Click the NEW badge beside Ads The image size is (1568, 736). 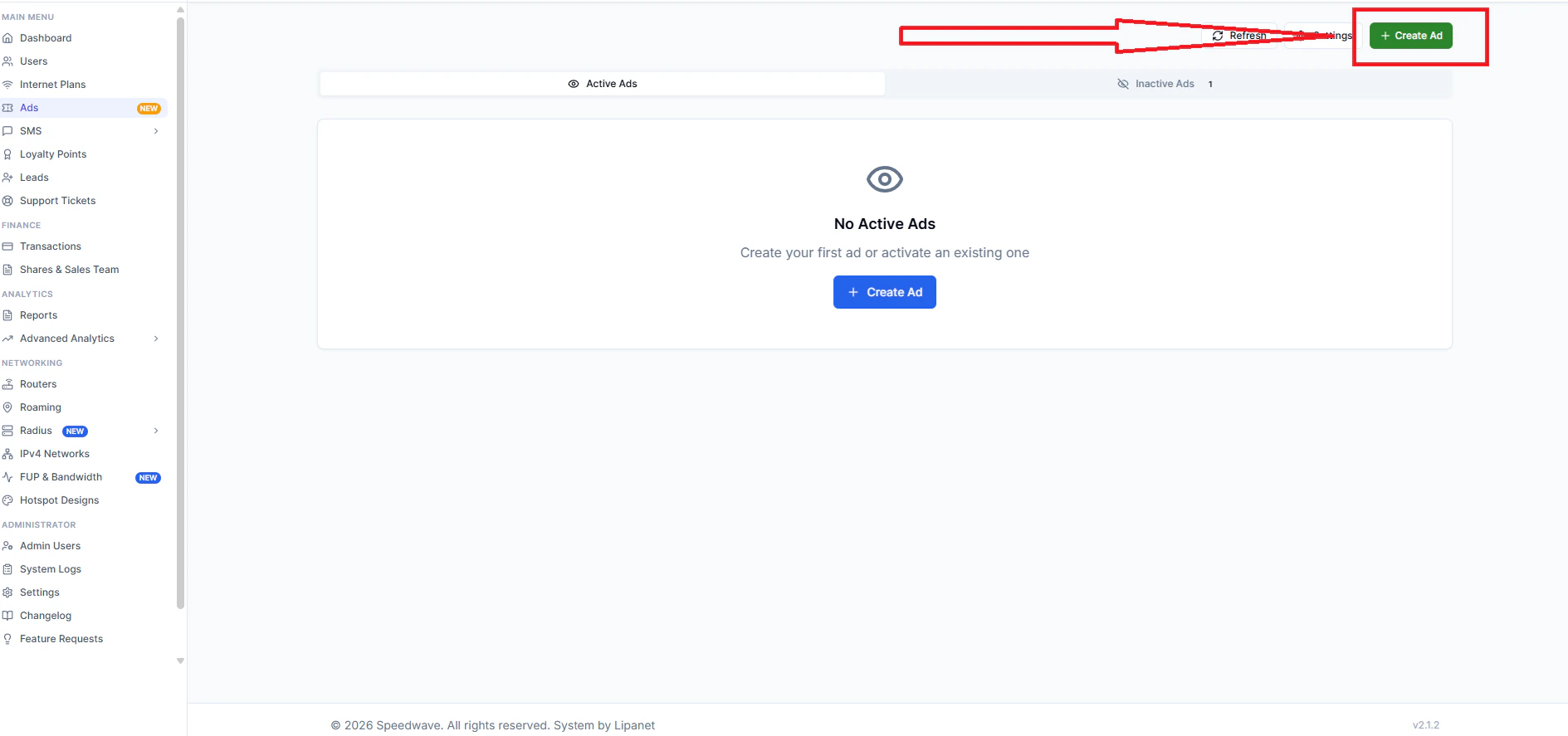click(149, 109)
